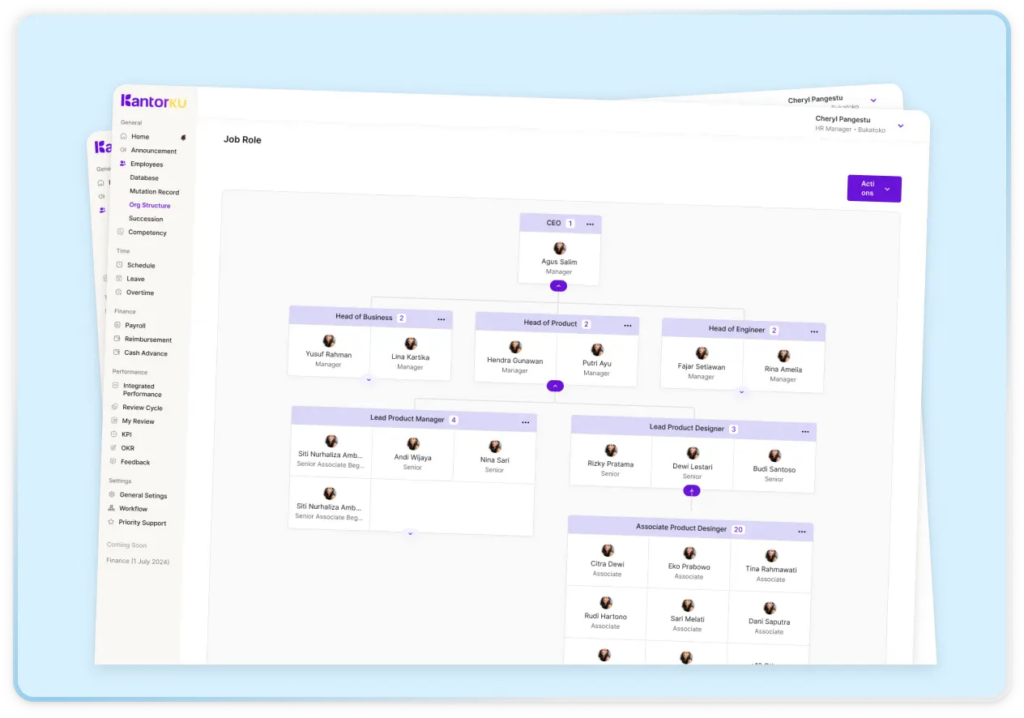1024x718 pixels.
Task: Open the three-dot menu on Lead Product Designer
Action: (805, 432)
